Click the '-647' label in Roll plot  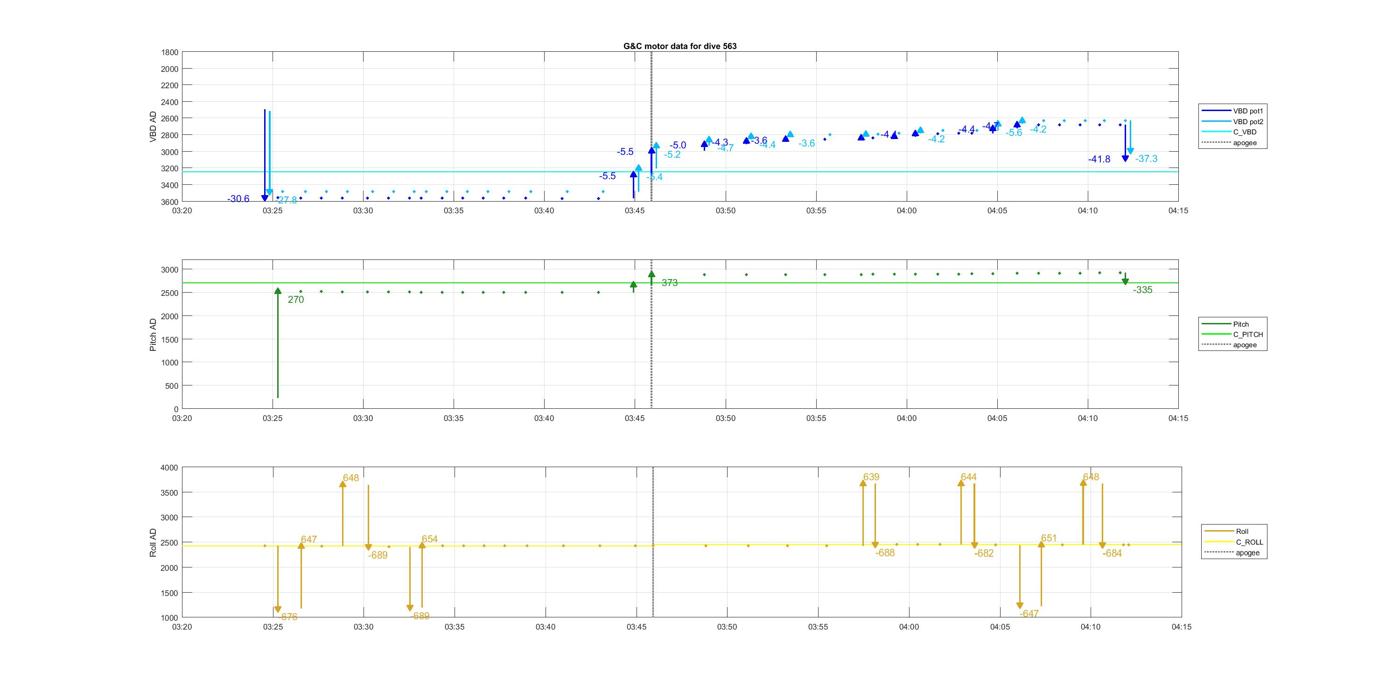point(1029,614)
